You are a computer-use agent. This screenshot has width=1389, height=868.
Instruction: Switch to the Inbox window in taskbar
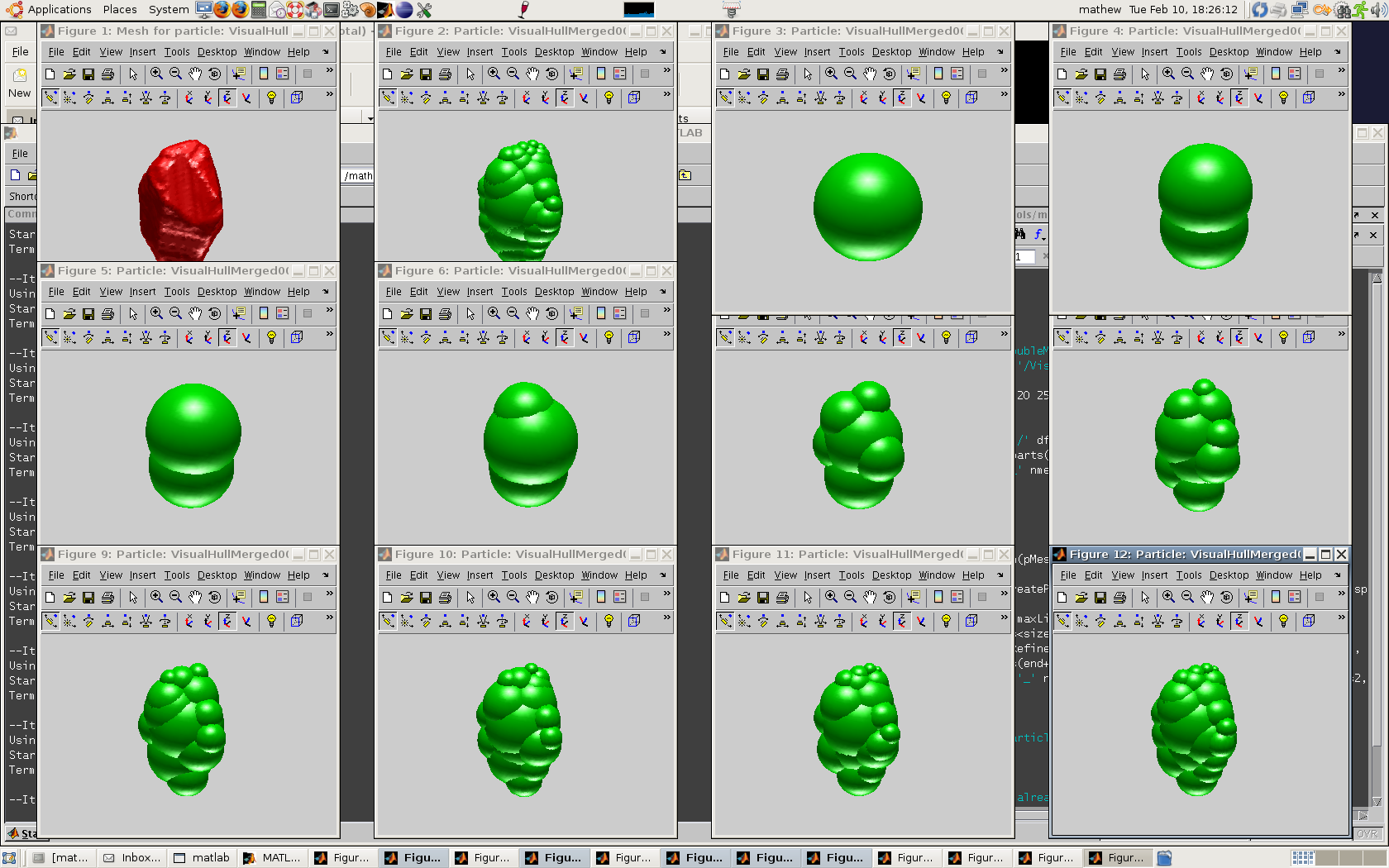[x=132, y=858]
